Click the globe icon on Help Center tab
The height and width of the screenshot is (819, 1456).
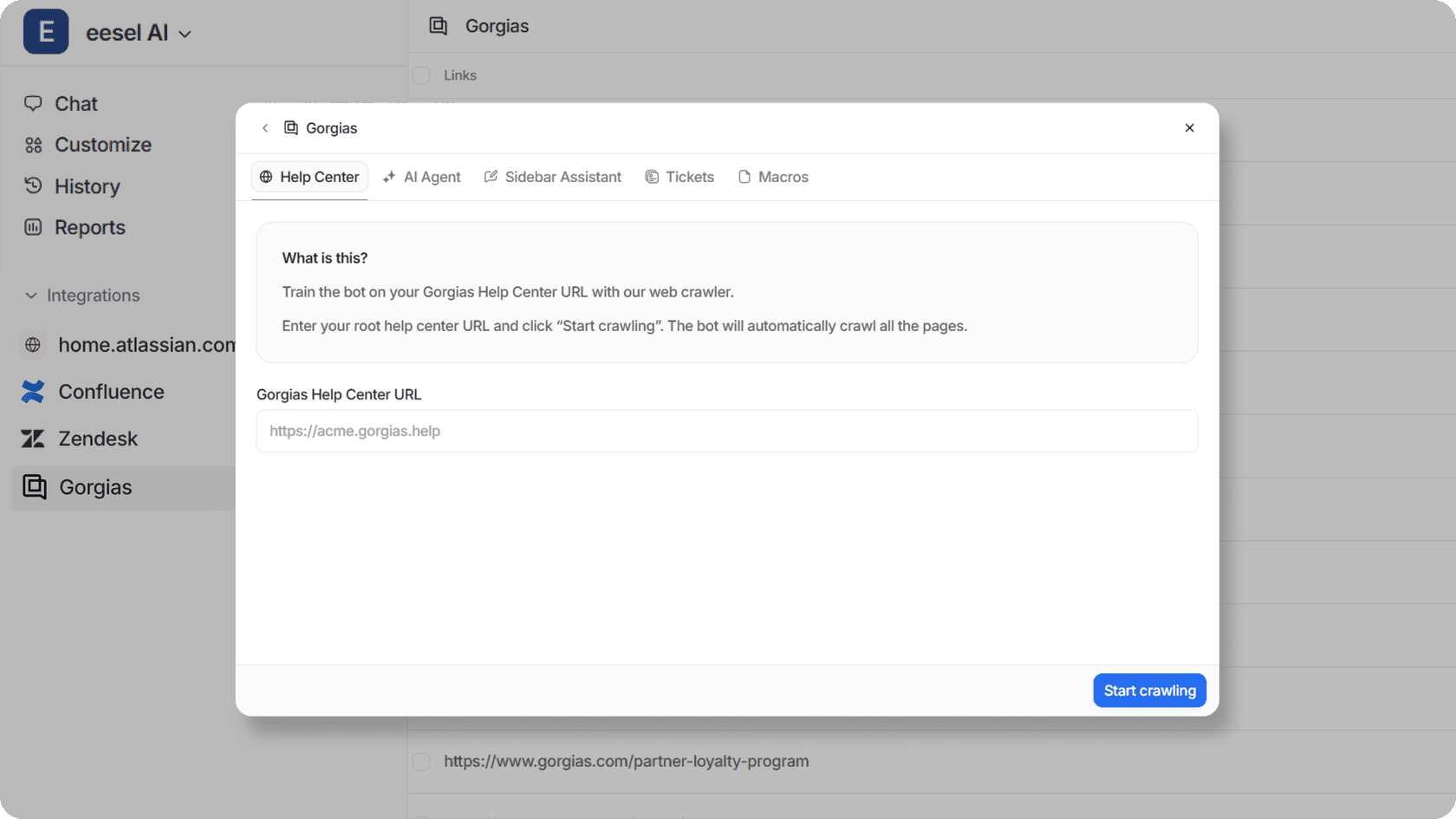pyautogui.click(x=266, y=177)
